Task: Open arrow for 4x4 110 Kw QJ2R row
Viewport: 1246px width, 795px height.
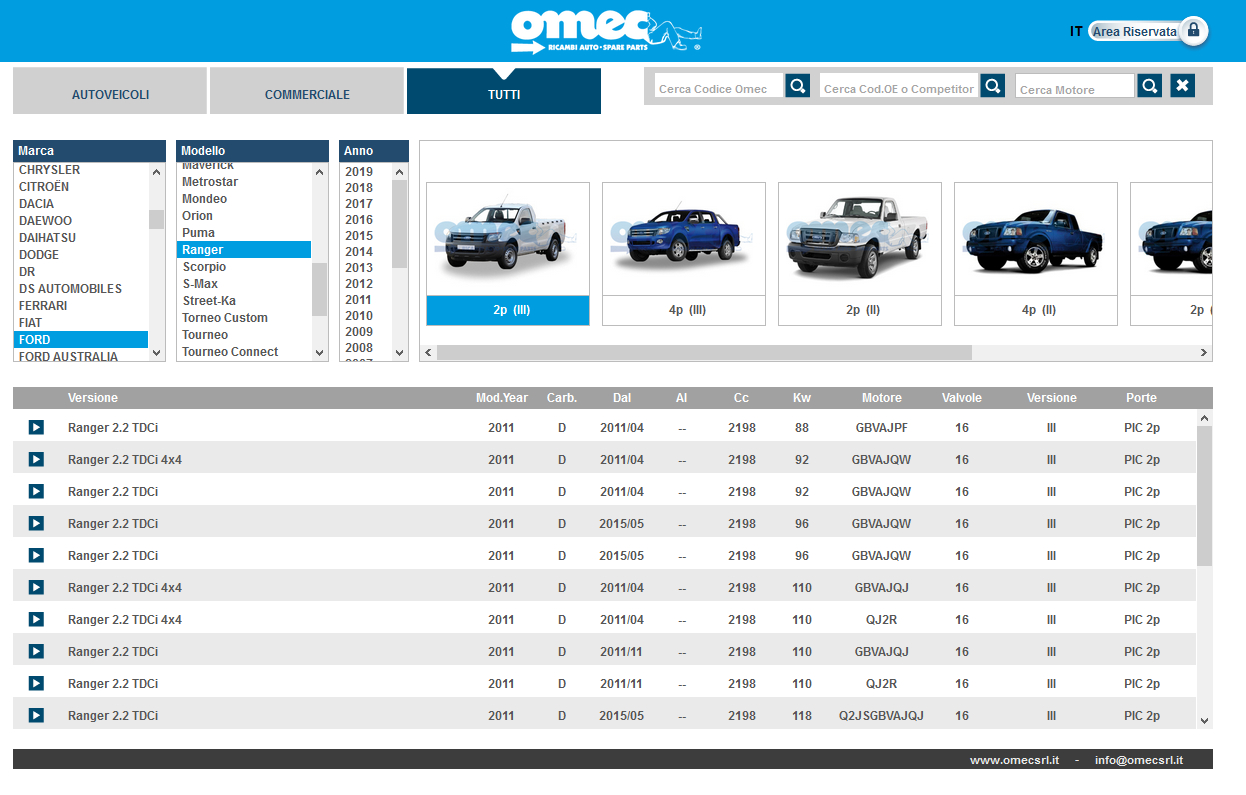Action: 36,619
